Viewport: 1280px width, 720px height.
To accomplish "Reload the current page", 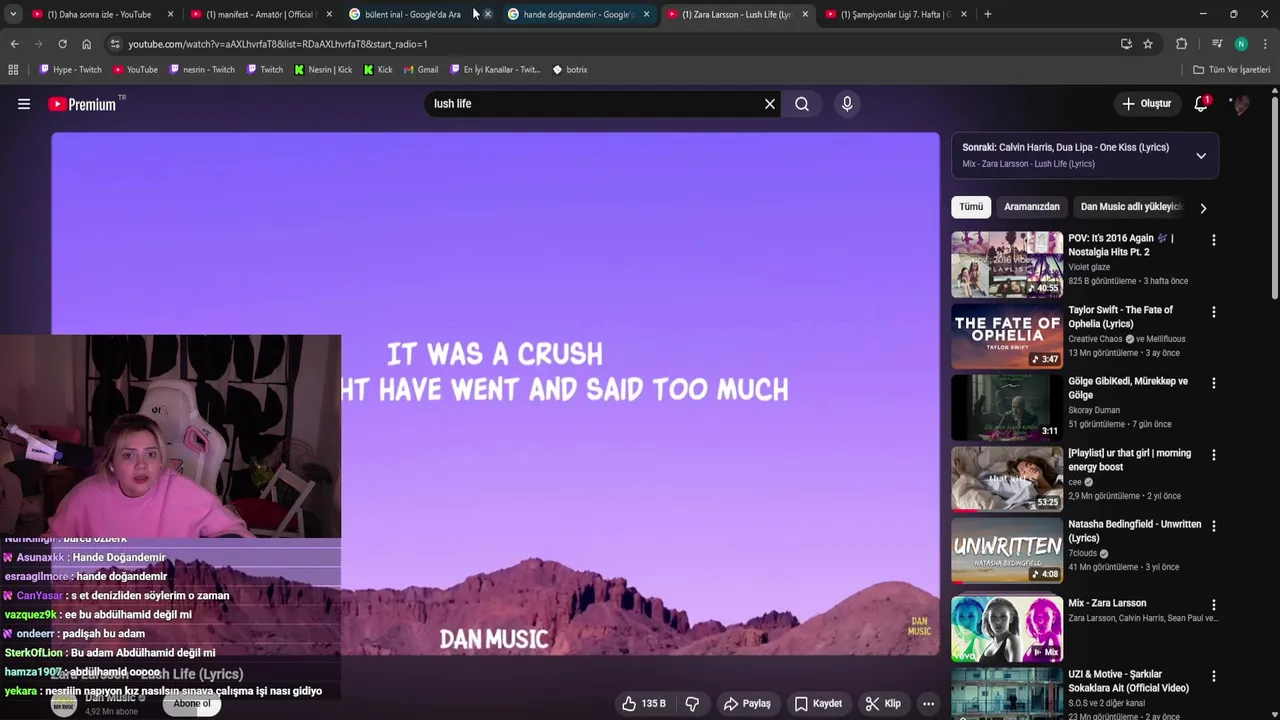I will pos(62,44).
